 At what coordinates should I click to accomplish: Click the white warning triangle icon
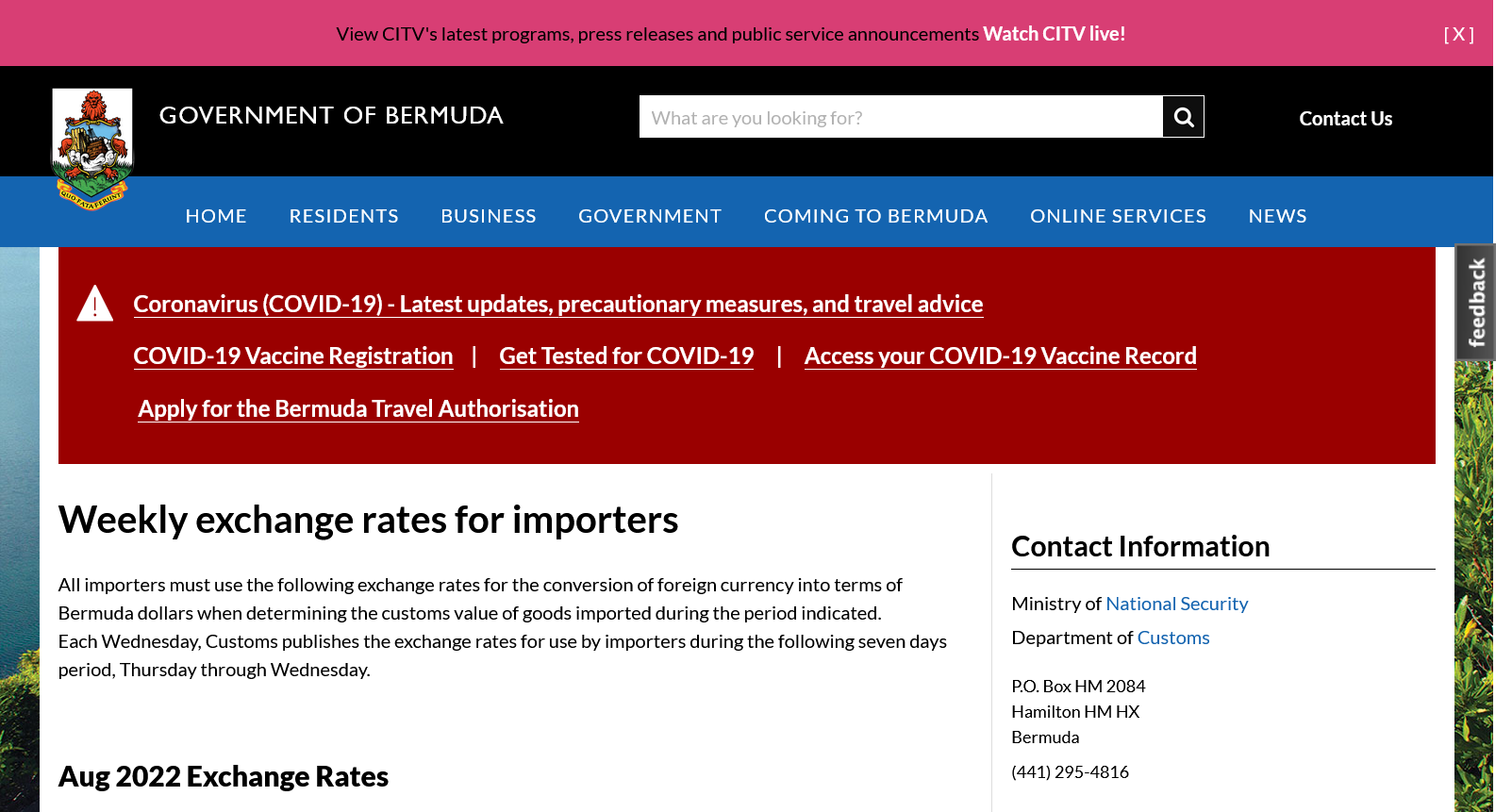(x=94, y=304)
